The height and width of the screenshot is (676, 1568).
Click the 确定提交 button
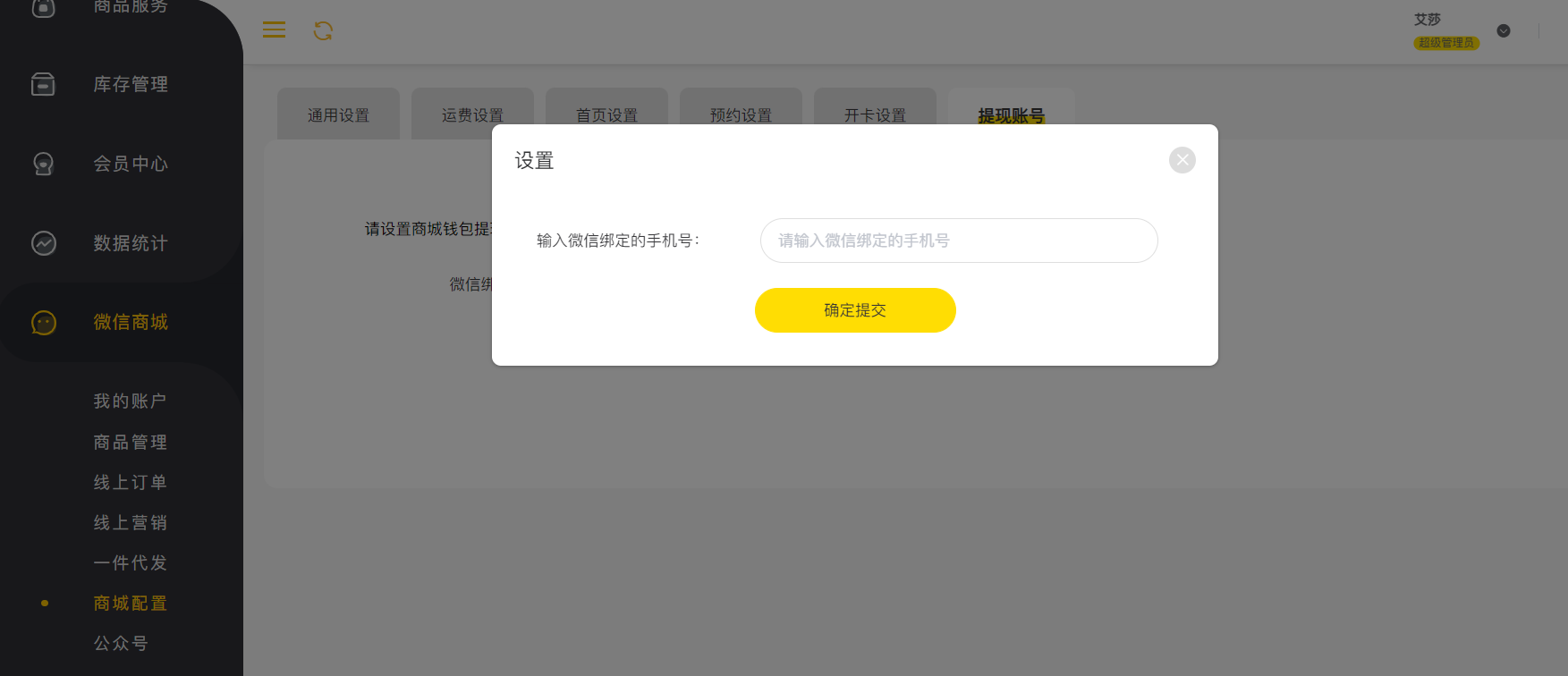click(855, 310)
